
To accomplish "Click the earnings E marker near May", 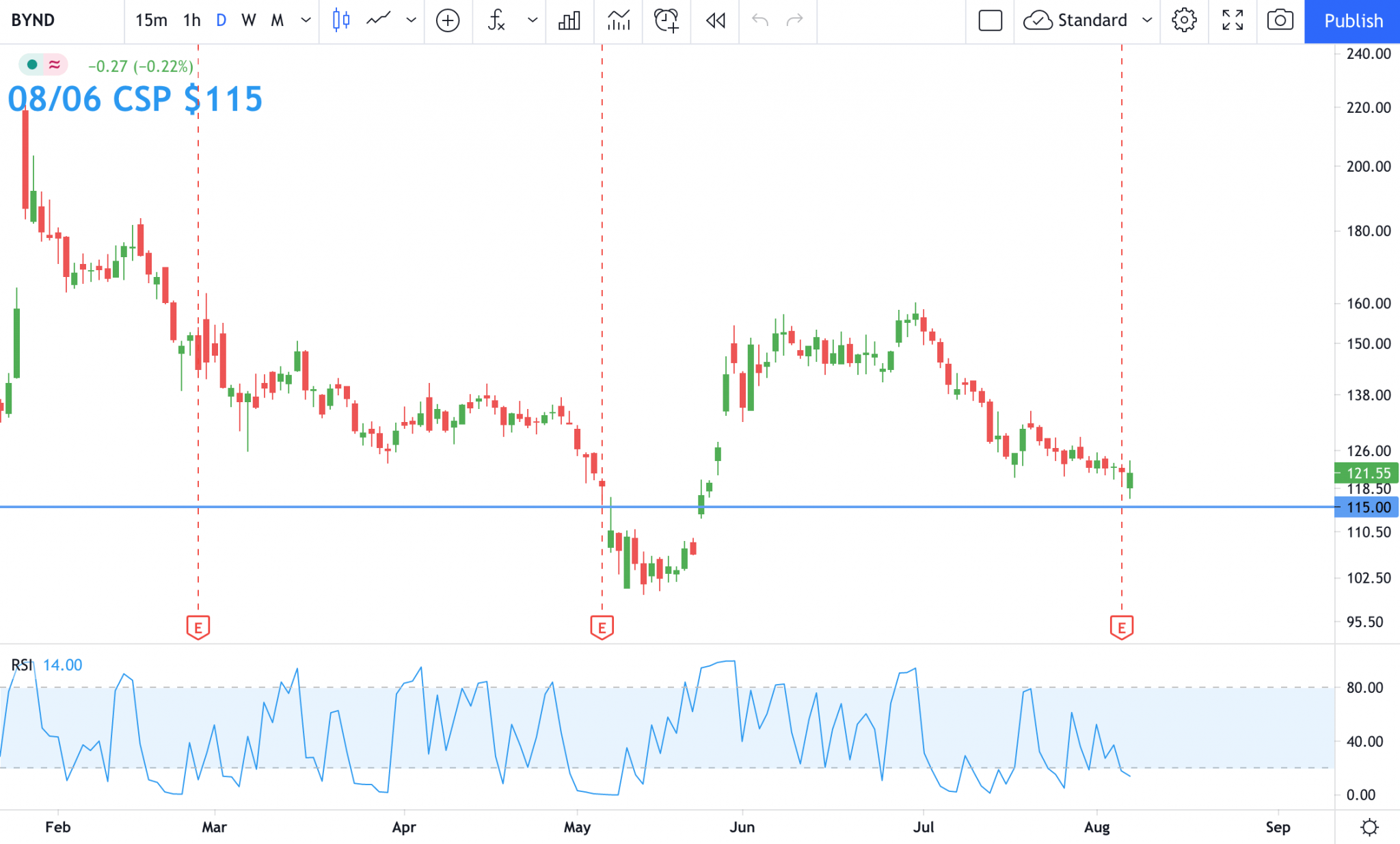I will (602, 627).
